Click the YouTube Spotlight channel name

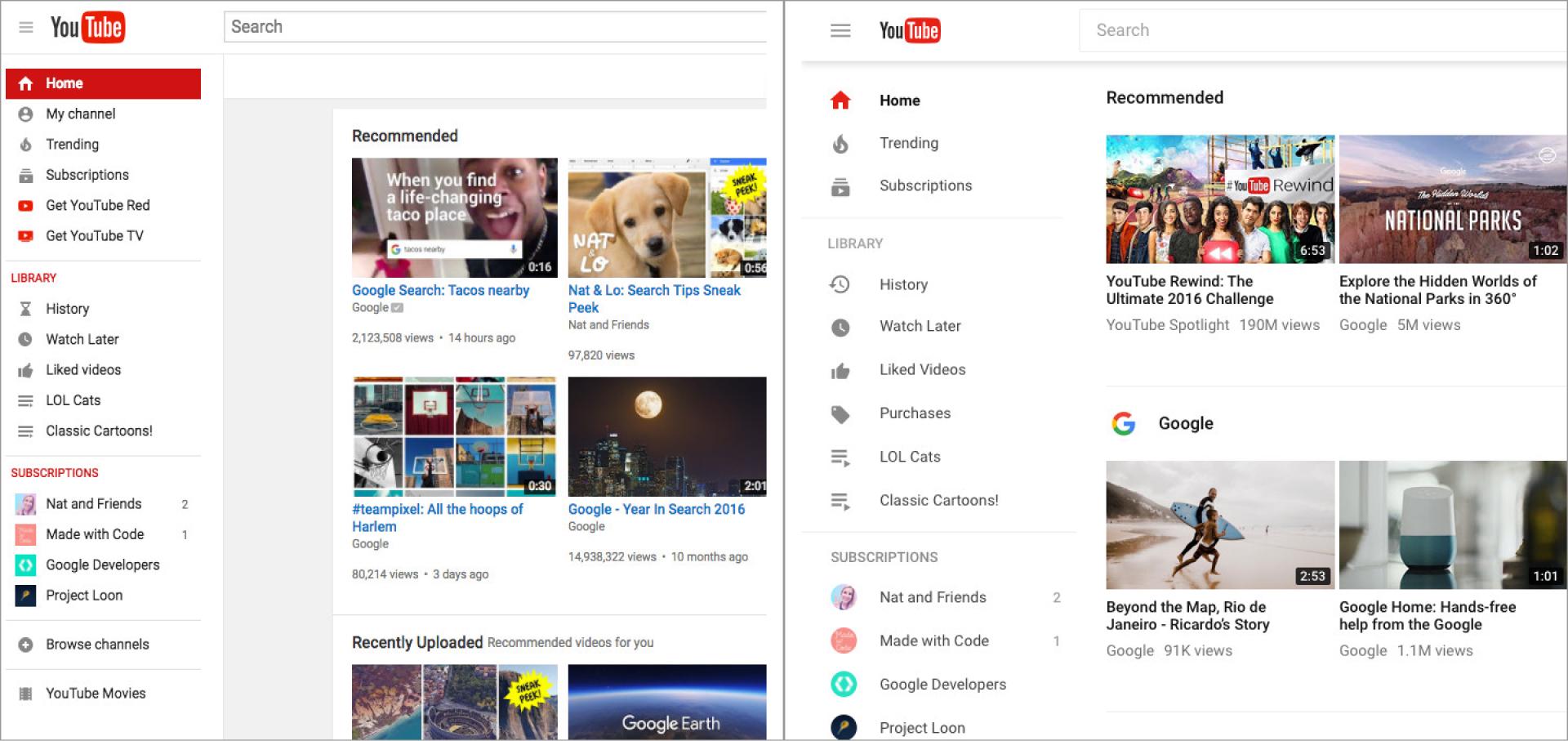coord(1167,325)
